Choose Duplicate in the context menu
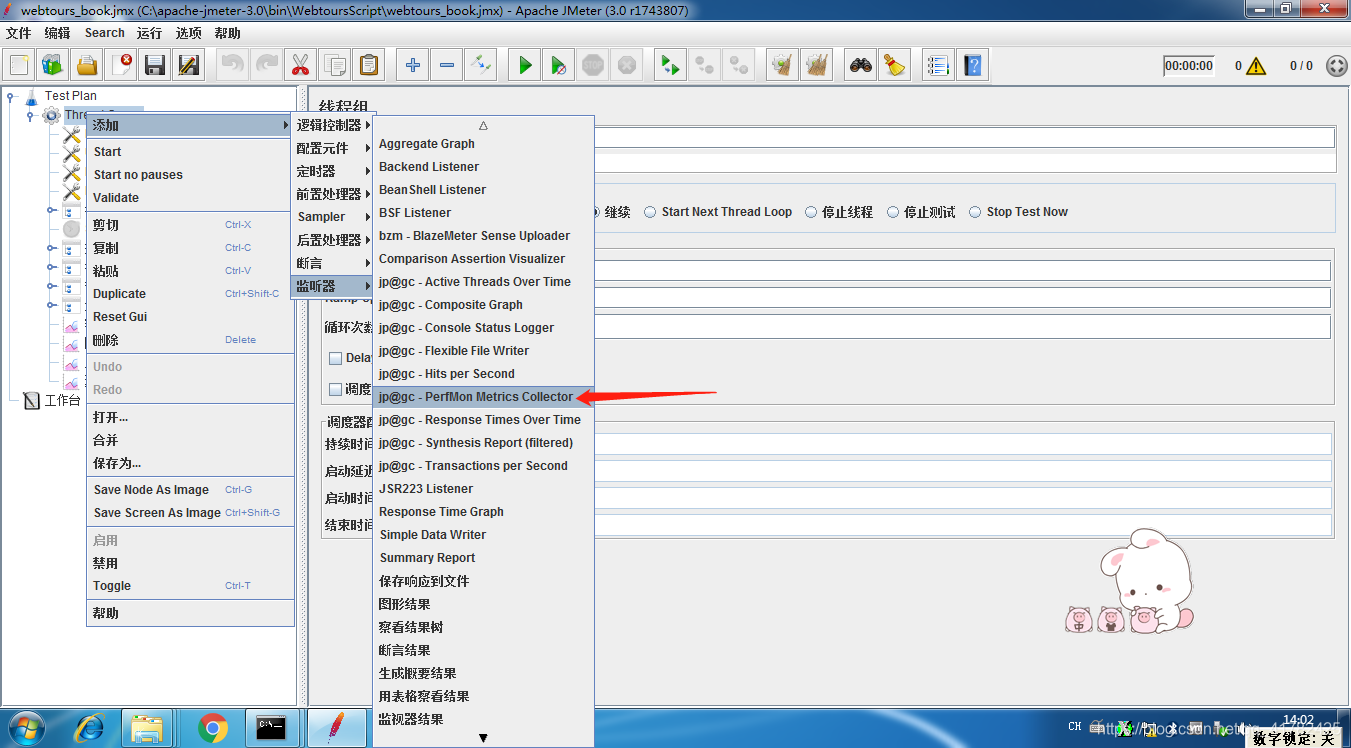The width and height of the screenshot is (1351, 748). pos(190,294)
